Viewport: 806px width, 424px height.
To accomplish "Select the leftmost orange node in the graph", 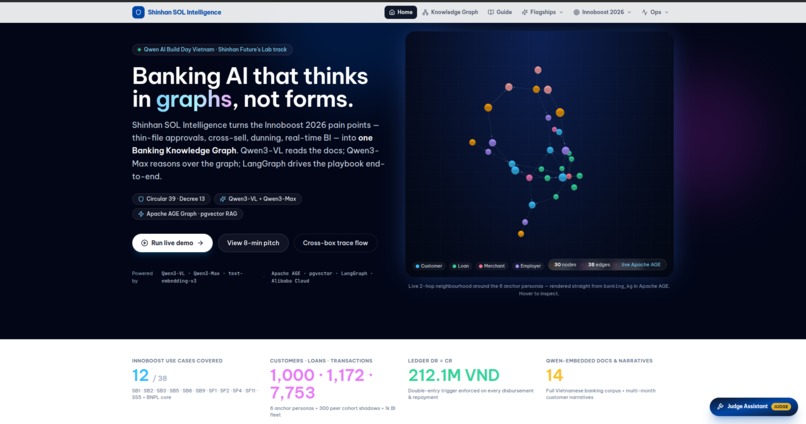I will coord(472,142).
